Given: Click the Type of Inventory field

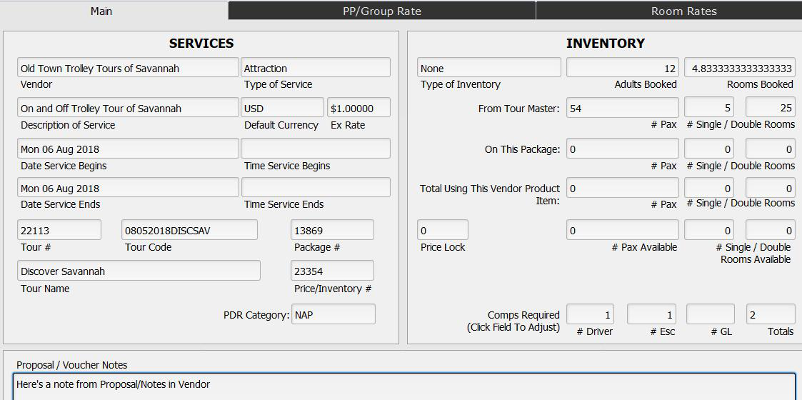Looking at the screenshot, I should 489,68.
